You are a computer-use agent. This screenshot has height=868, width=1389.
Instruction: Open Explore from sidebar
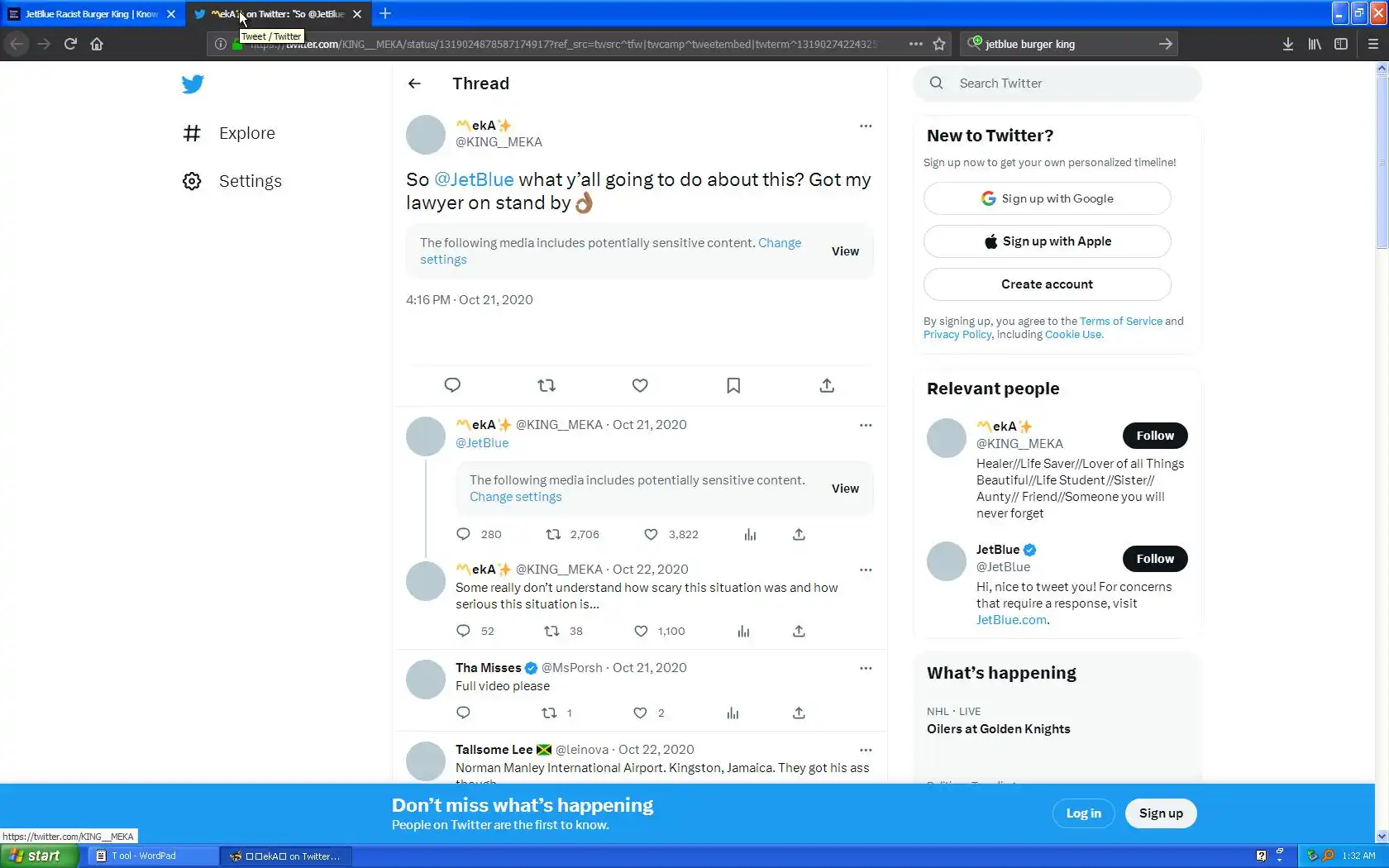pos(229,133)
